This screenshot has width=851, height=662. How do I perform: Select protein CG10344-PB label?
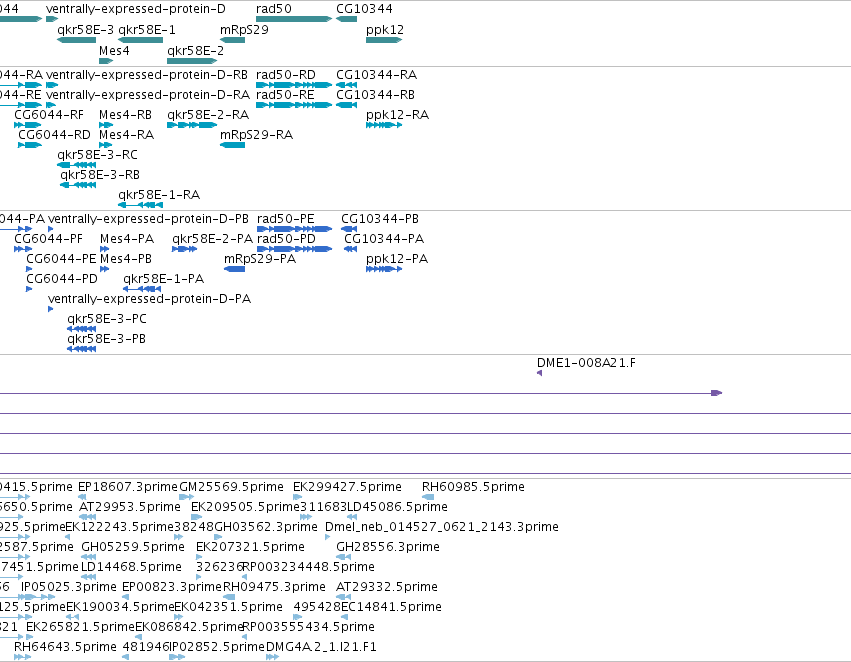coord(380,219)
